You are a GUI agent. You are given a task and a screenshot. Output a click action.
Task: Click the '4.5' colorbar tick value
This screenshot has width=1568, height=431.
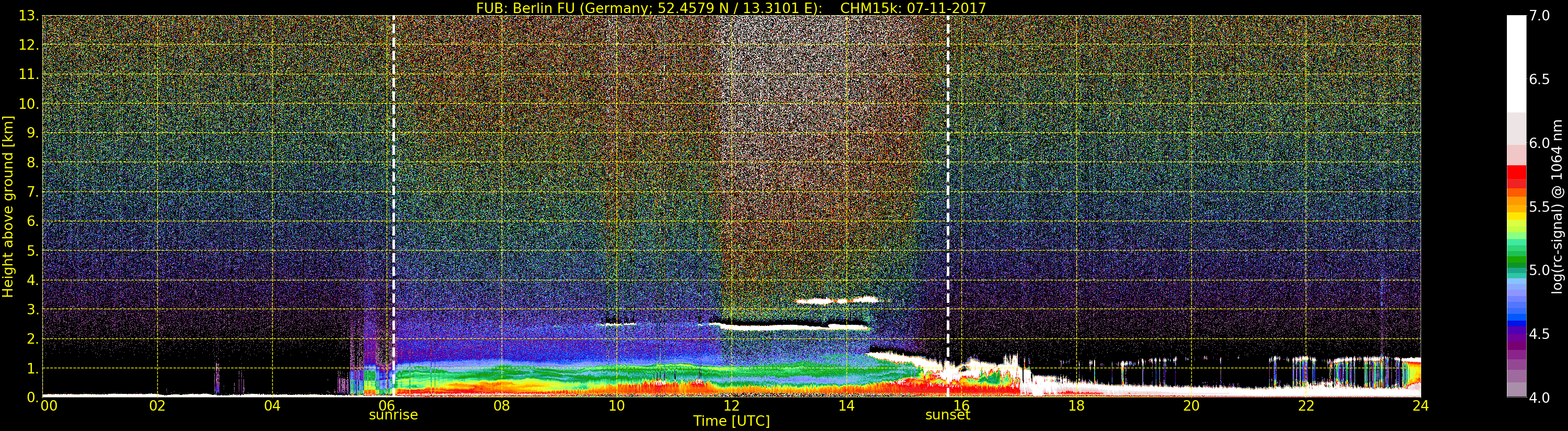(1539, 334)
